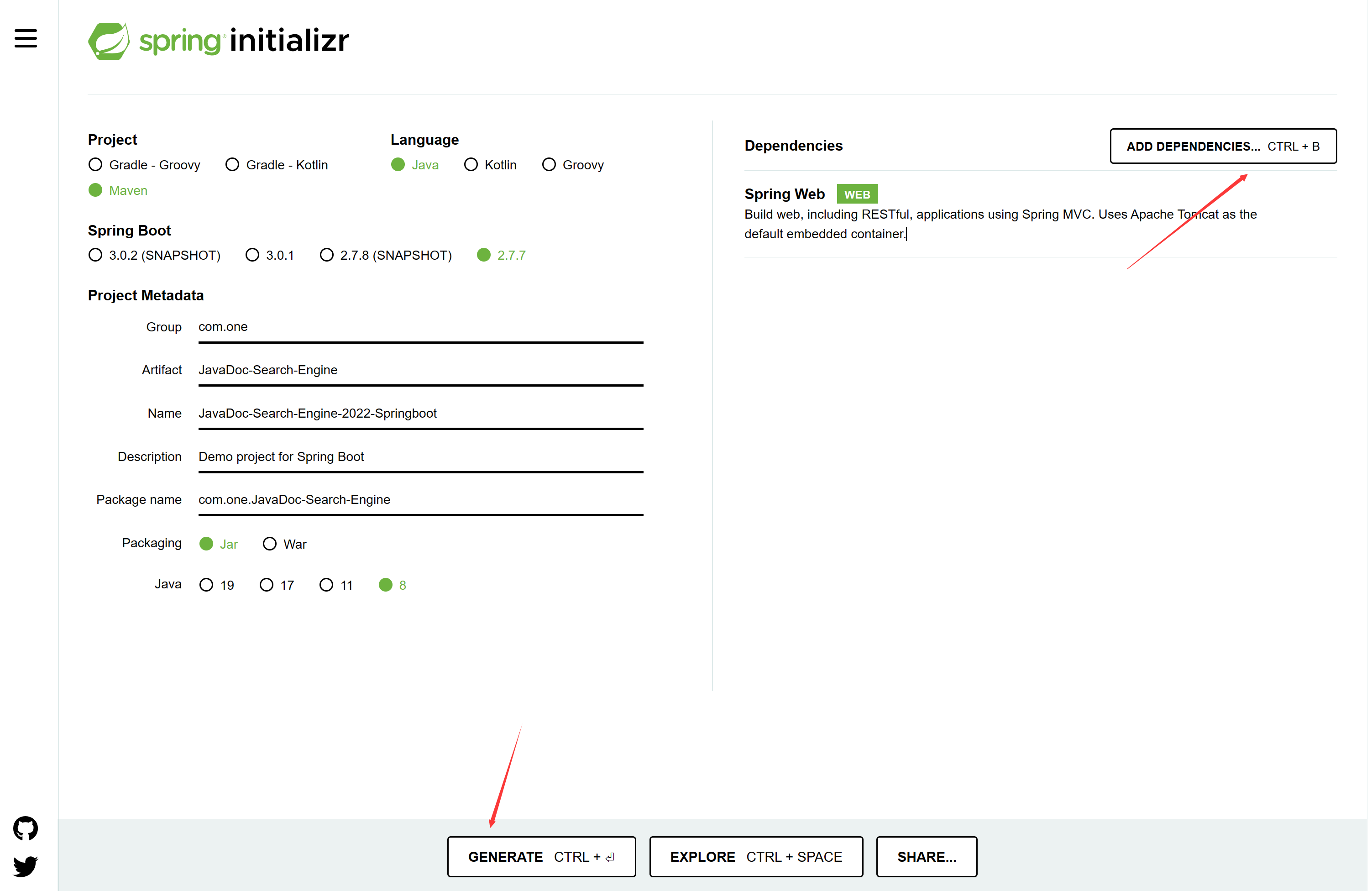Open the Share dialog

coord(927,856)
